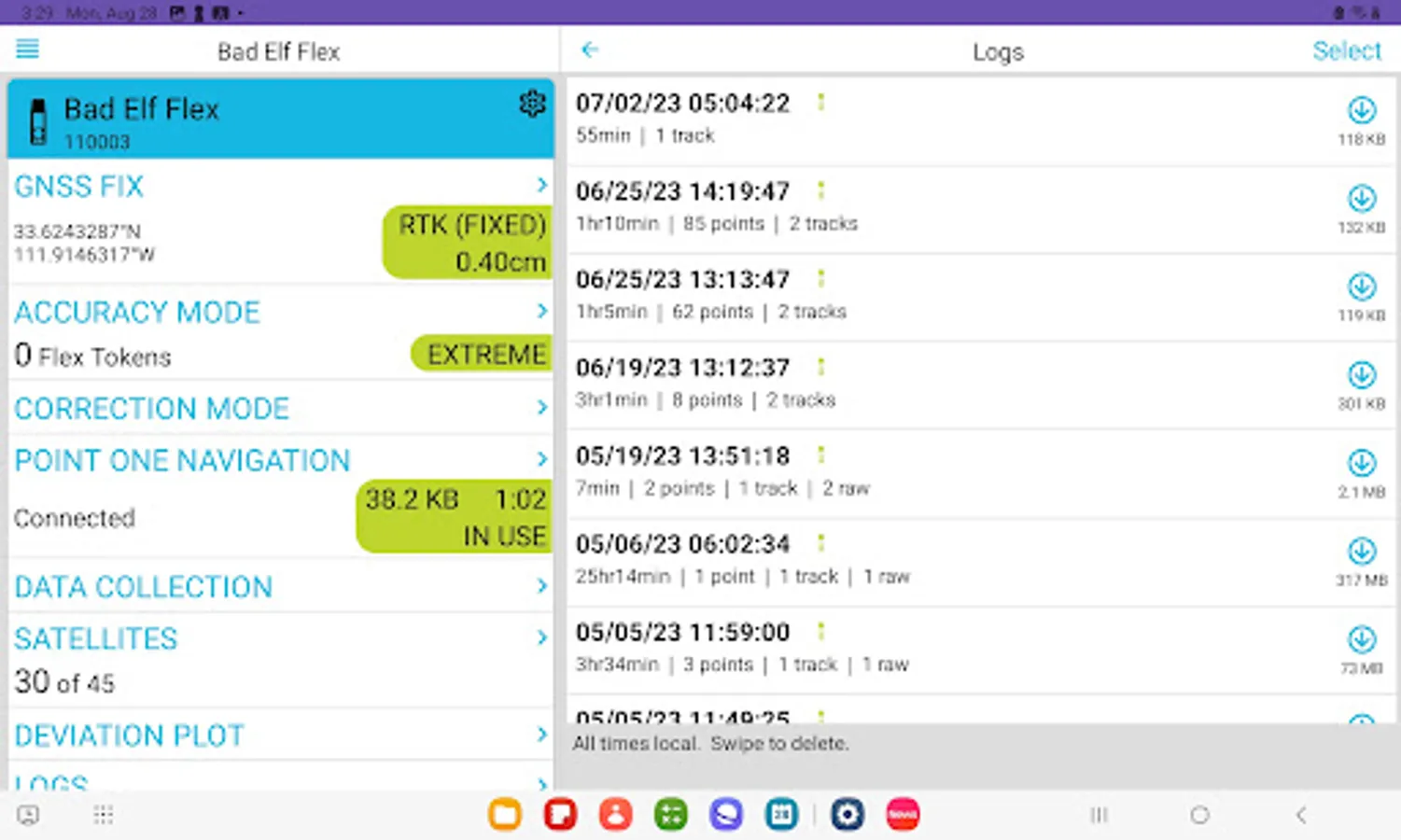Open the SATELLITES section label
The height and width of the screenshot is (840, 1401).
point(96,638)
